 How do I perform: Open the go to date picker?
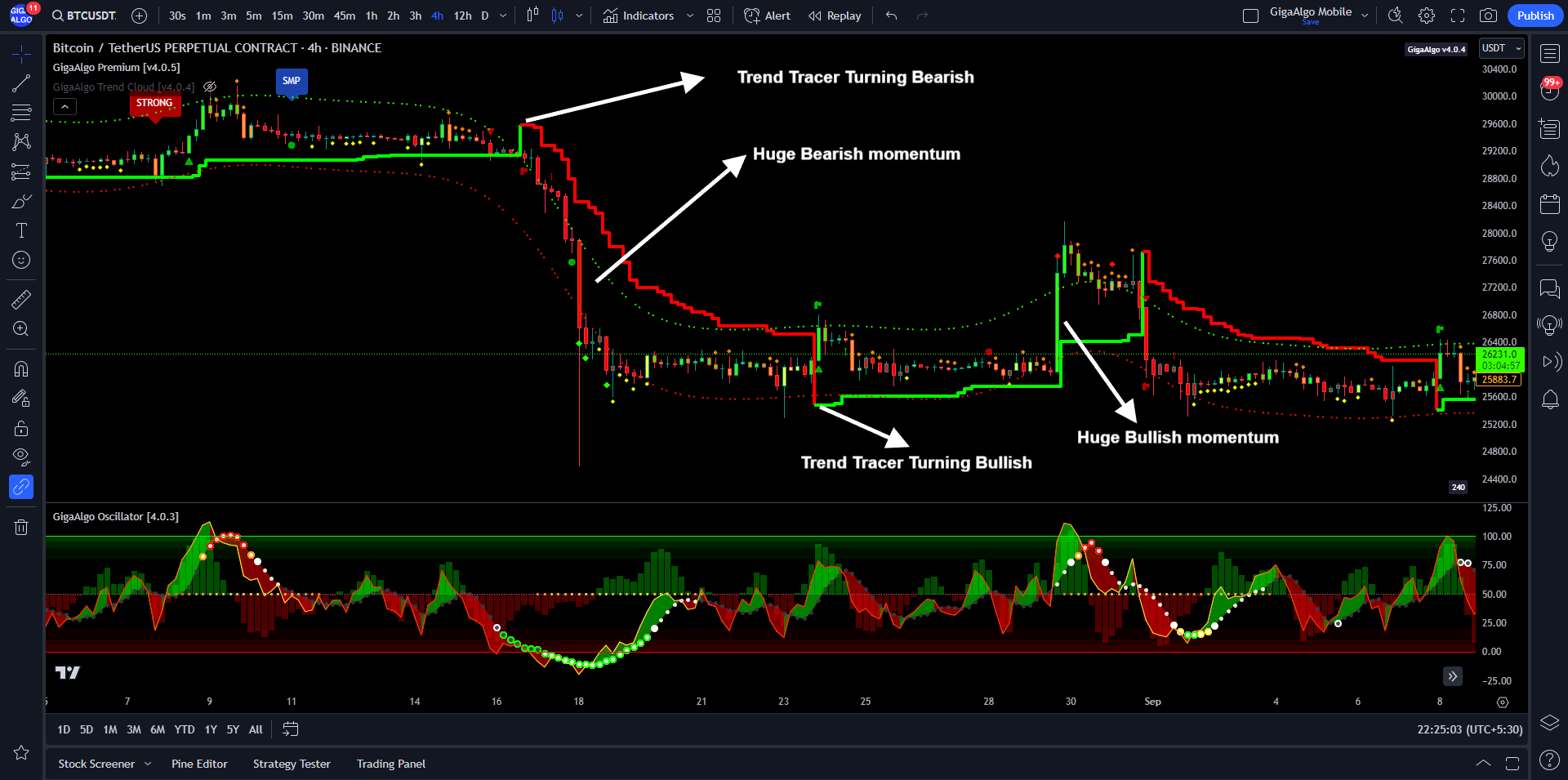[290, 729]
